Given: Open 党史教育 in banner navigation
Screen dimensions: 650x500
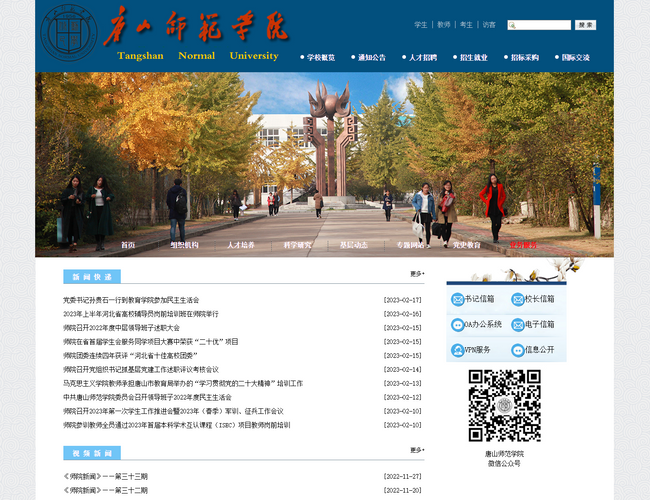Looking at the screenshot, I should coord(466,245).
